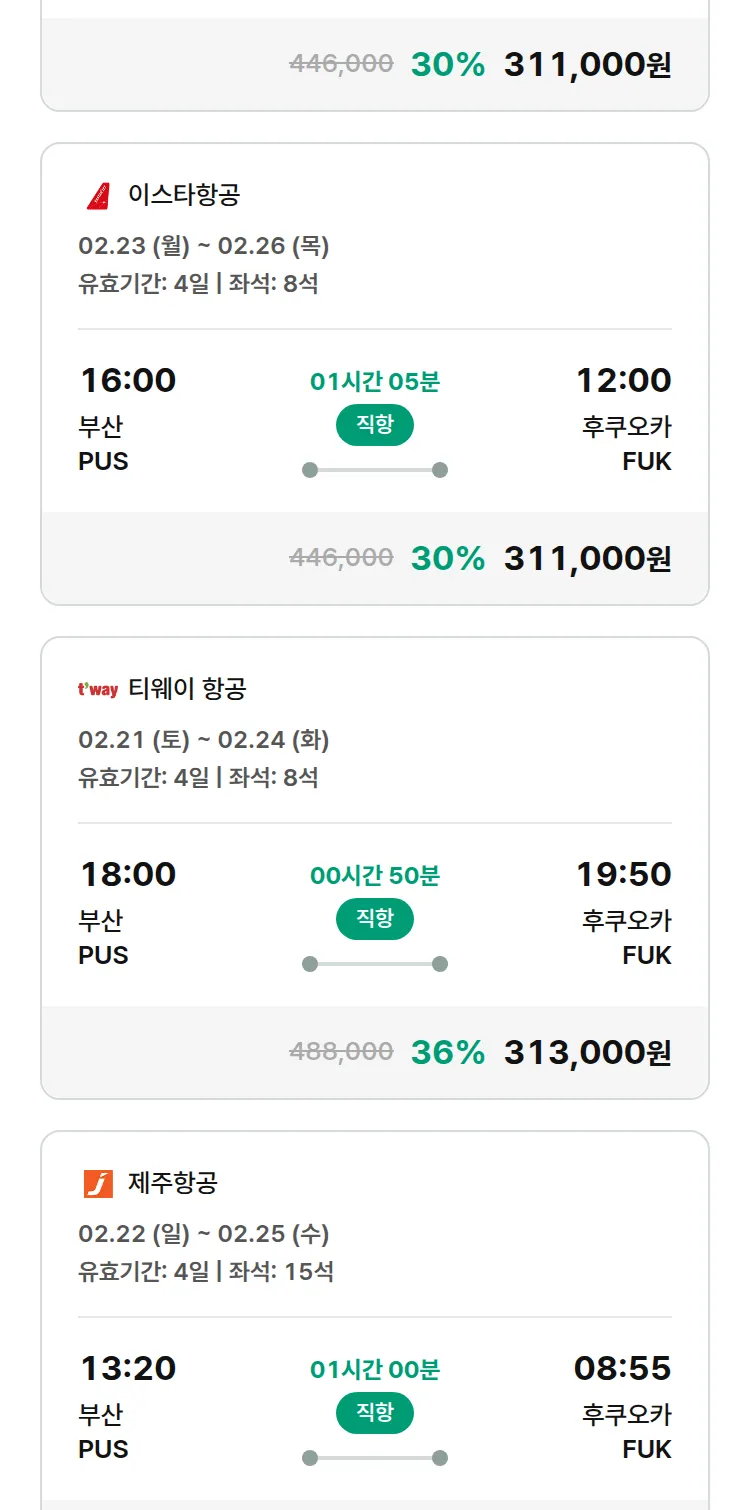This screenshot has height=1510, width=750.
Task: Click the Eastar Jet airline logo icon
Action: click(x=98, y=195)
